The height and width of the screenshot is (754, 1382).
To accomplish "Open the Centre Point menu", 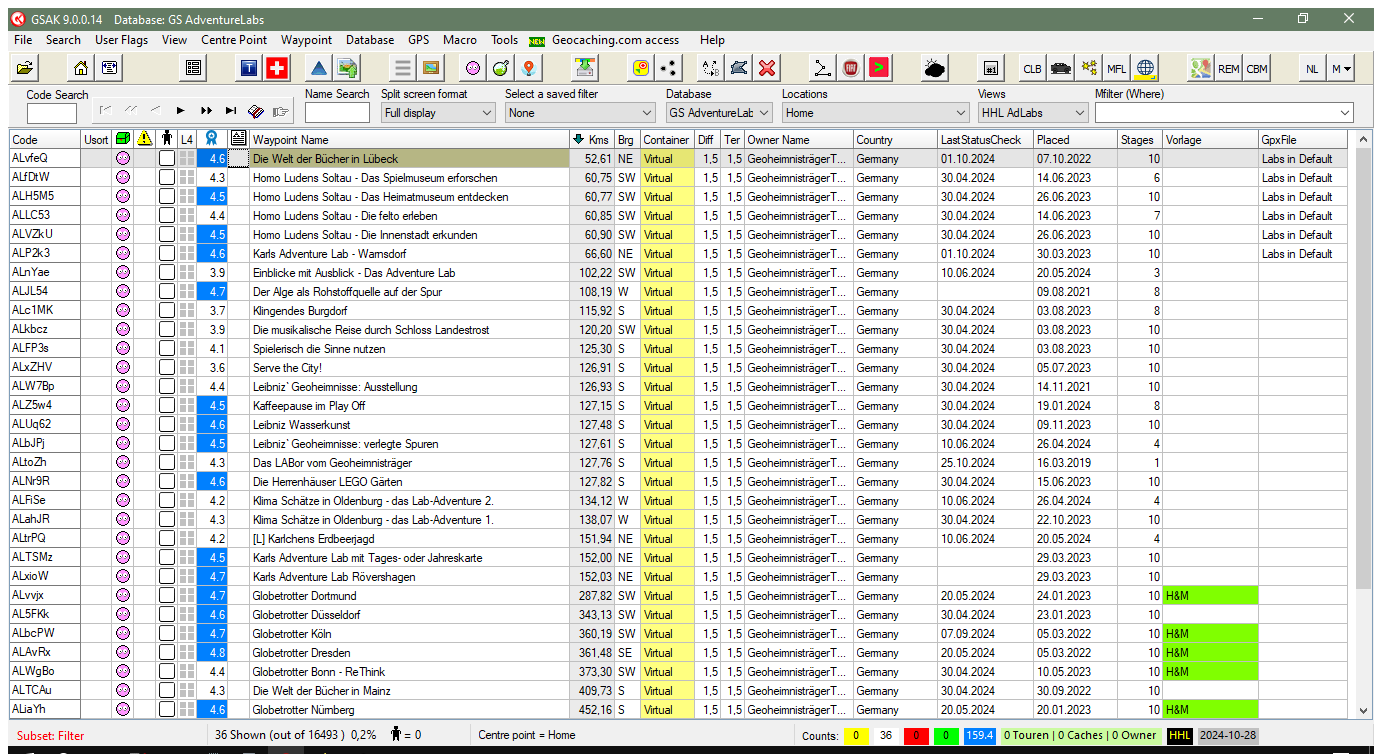I will coord(234,40).
